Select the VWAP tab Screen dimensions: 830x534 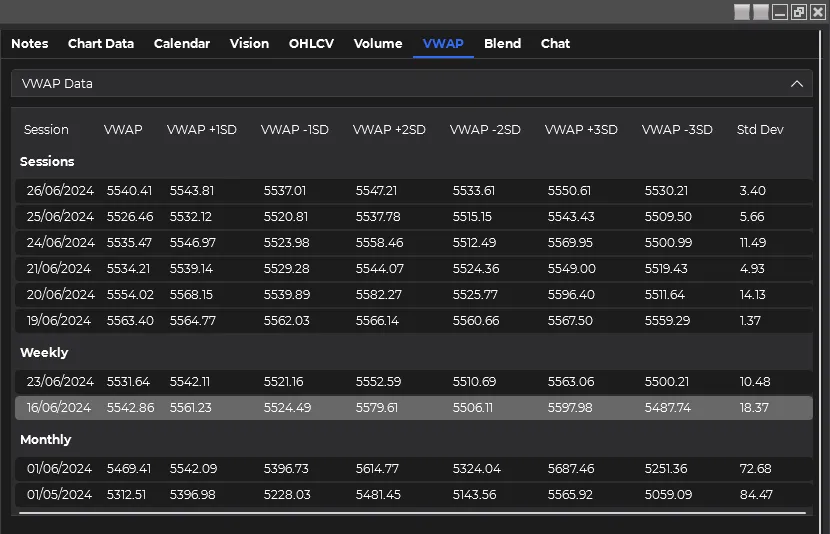[x=443, y=43]
